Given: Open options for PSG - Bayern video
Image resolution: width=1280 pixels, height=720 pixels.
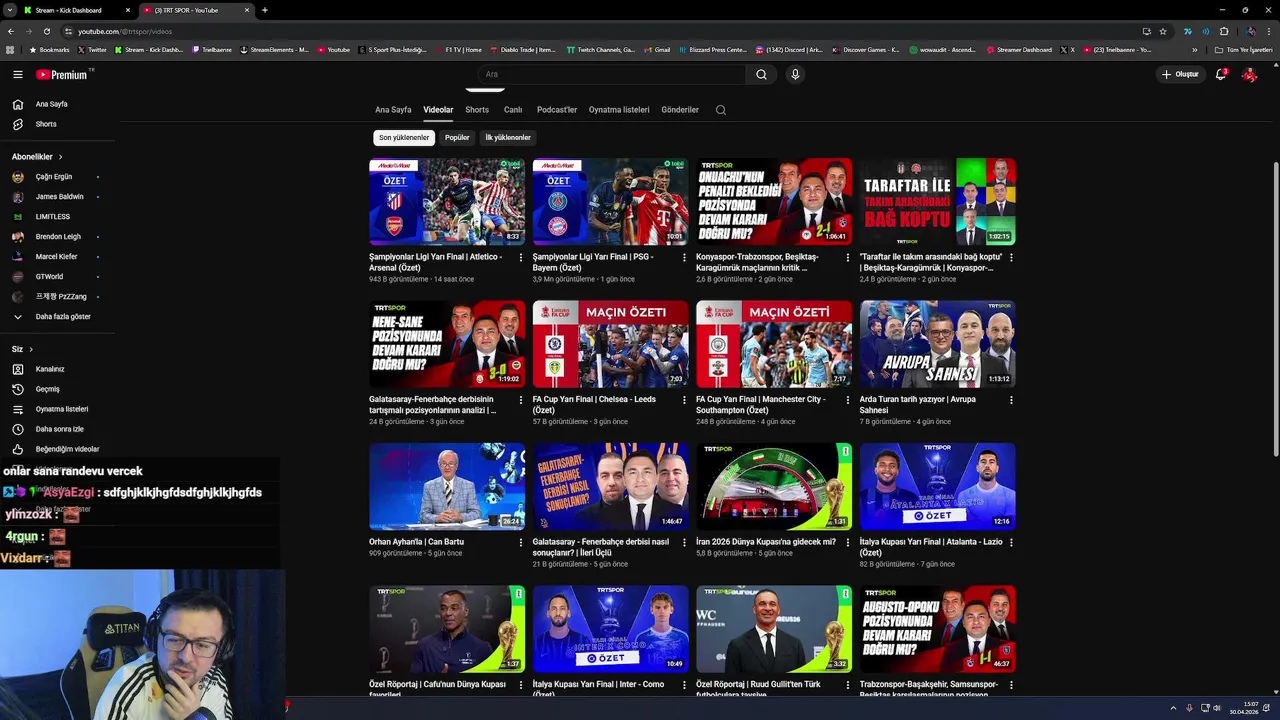Looking at the screenshot, I should (x=684, y=257).
